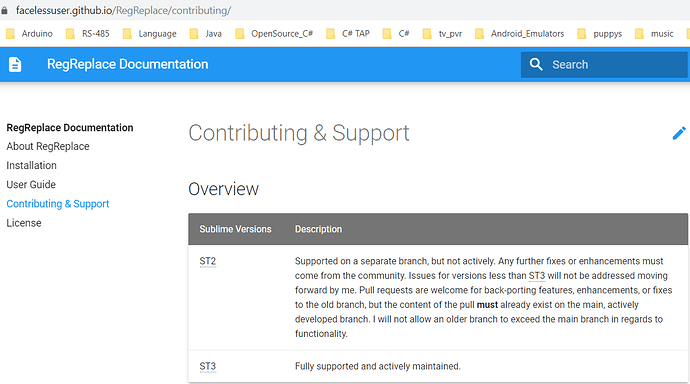Open the Java bookmark folder

[x=205, y=33]
